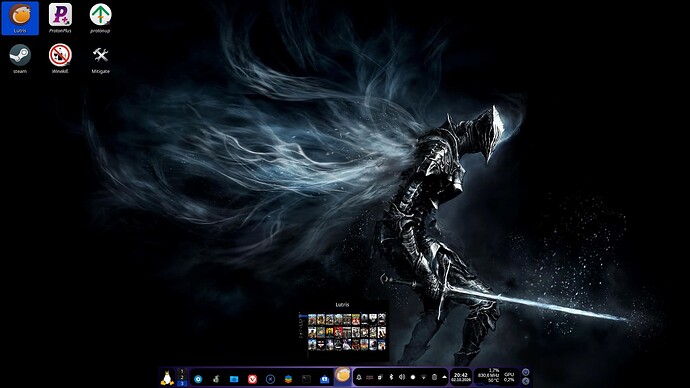Open the clock showing 20:42
The height and width of the screenshot is (388, 690).
pos(461,377)
